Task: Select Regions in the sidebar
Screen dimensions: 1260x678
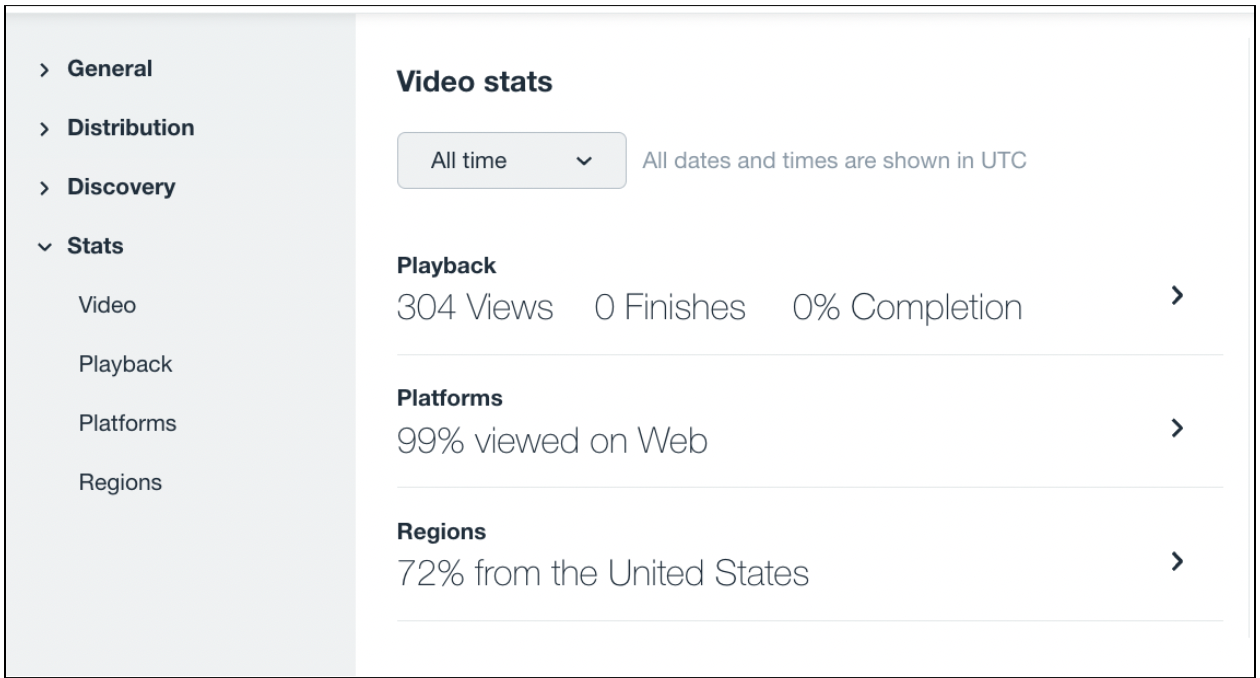Action: coord(120,483)
